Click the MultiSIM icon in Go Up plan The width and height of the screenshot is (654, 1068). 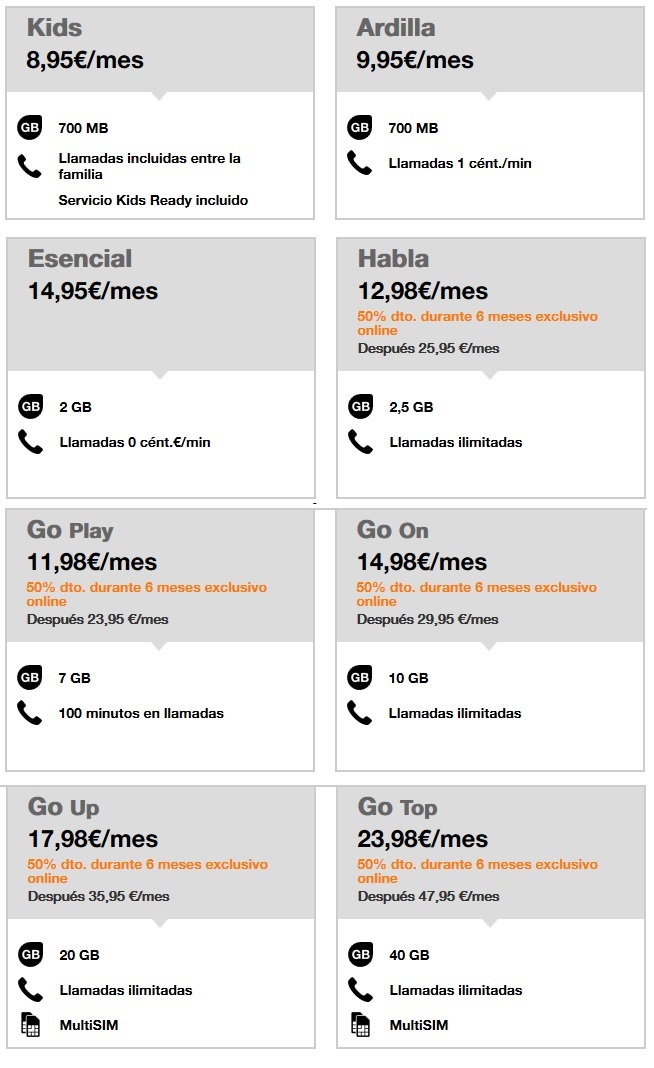click(x=30, y=1025)
